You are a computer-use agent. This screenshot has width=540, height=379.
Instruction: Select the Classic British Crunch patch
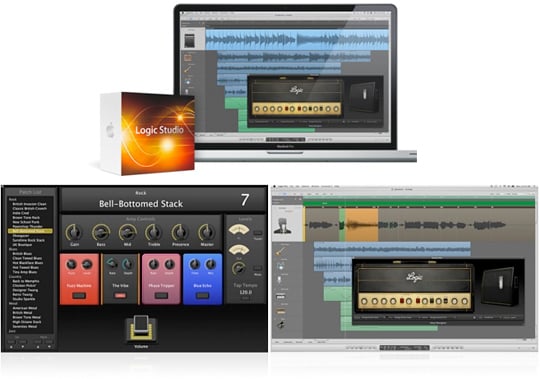(x=29, y=208)
